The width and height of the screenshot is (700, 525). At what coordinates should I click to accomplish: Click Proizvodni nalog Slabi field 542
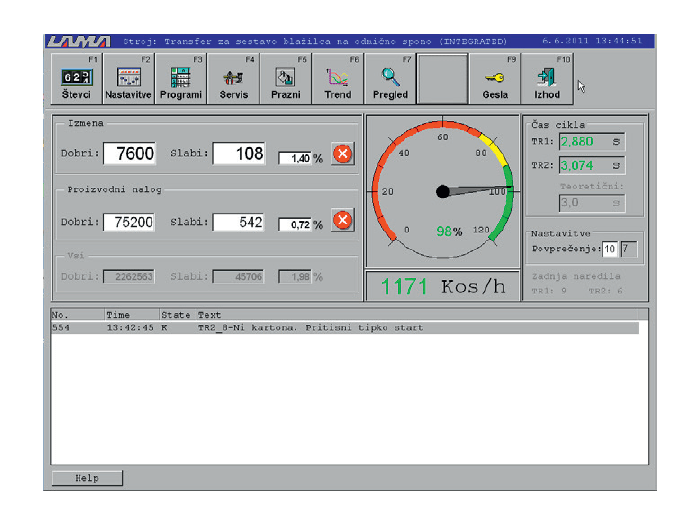click(x=238, y=222)
